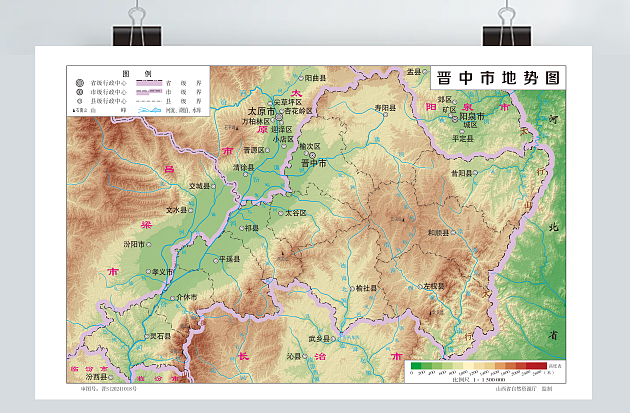Click the 晋中市地势图 title box

pyautogui.click(x=498, y=77)
